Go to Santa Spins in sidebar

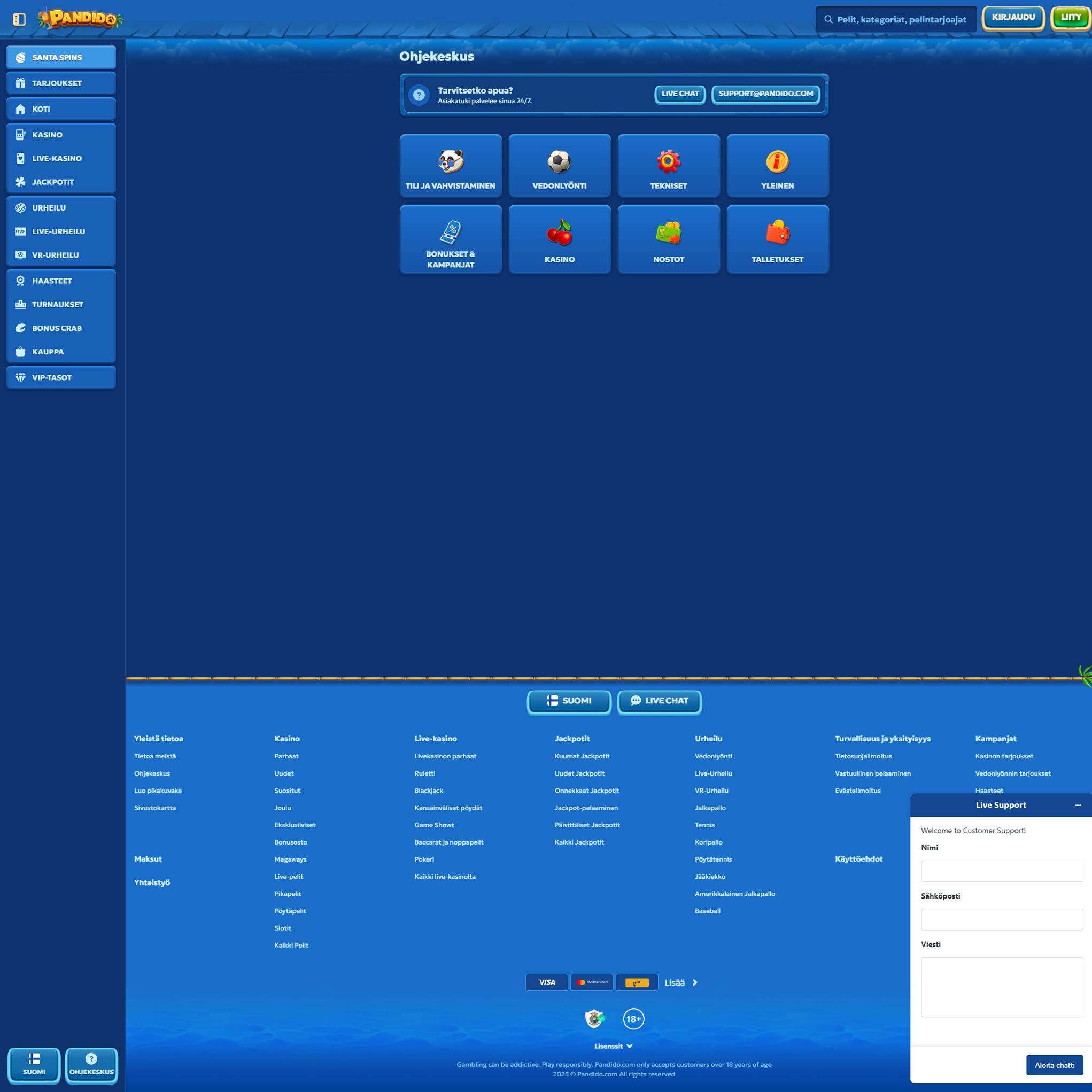pos(61,57)
